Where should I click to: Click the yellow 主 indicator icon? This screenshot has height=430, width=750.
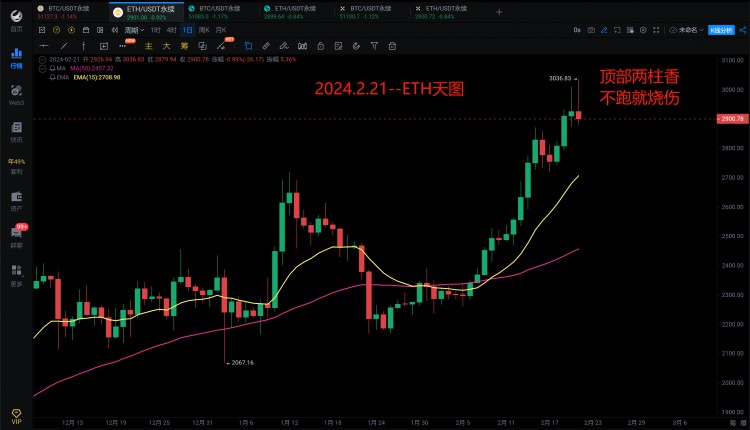click(148, 46)
